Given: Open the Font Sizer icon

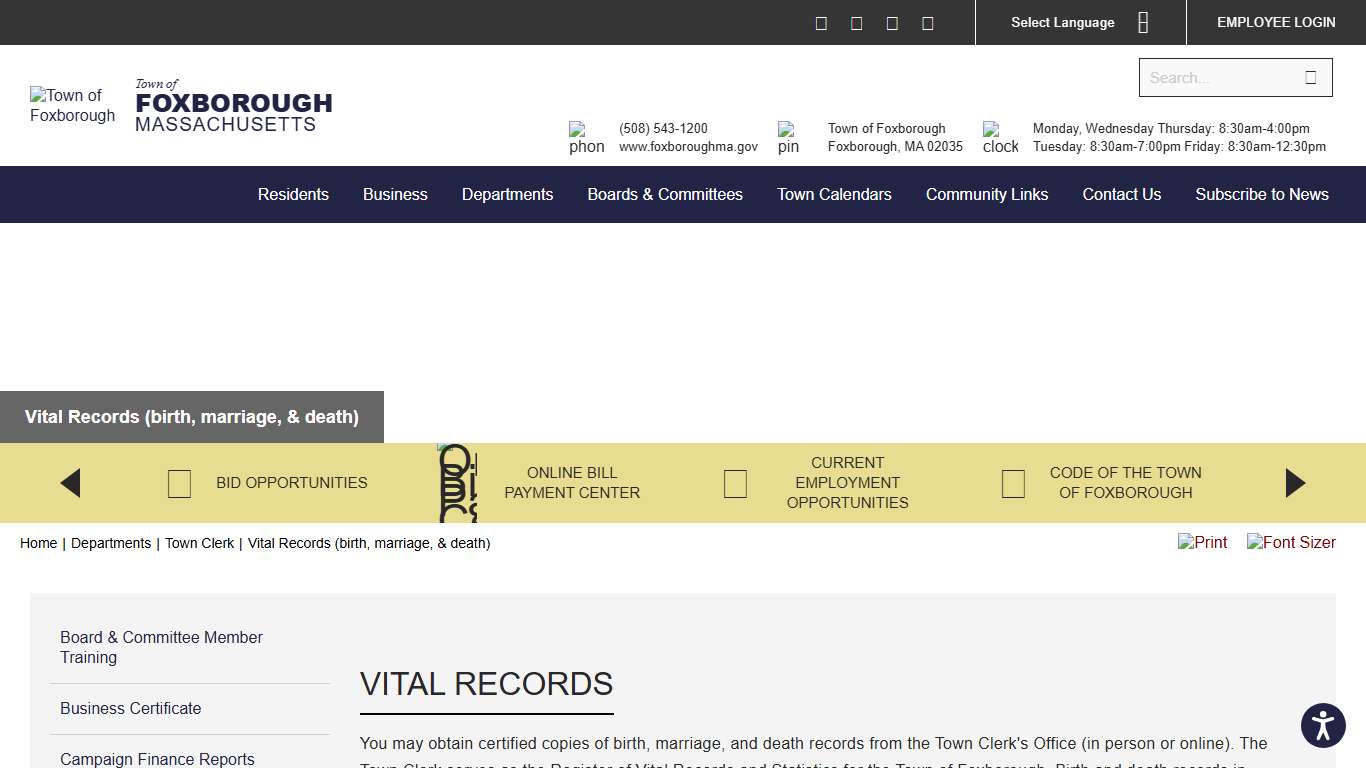Looking at the screenshot, I should (1291, 542).
